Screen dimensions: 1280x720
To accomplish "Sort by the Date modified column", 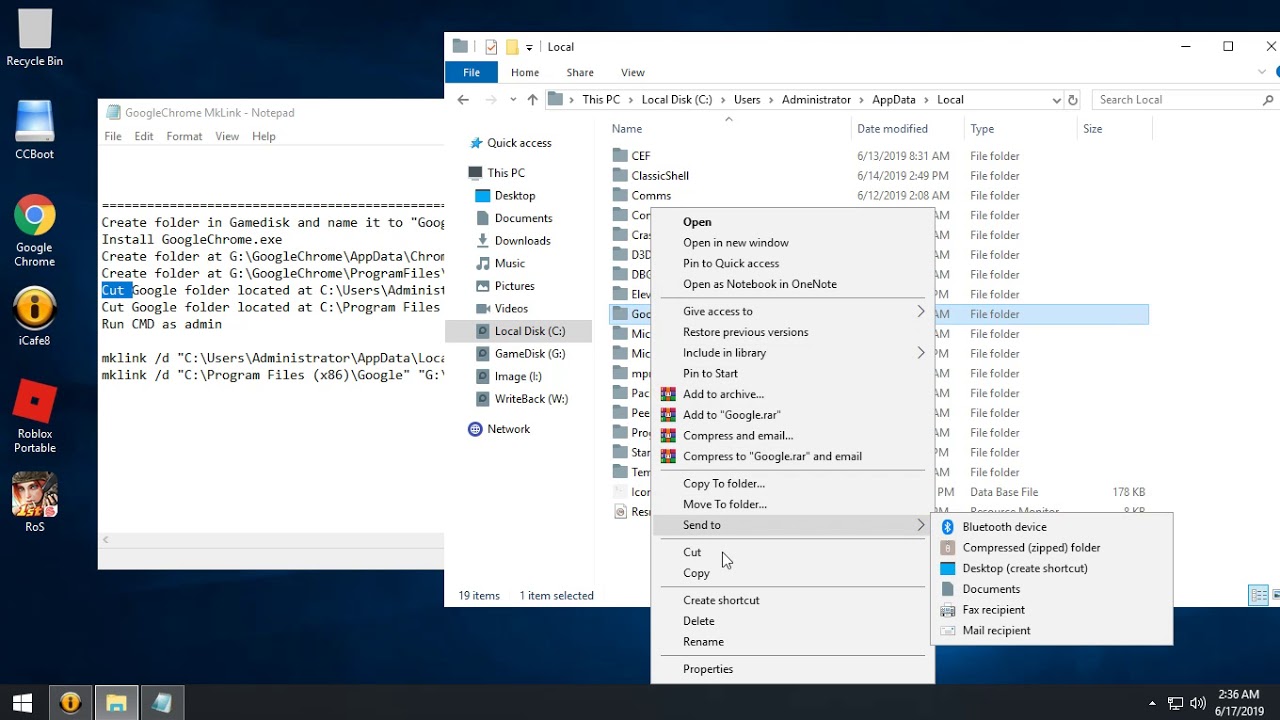I will click(x=892, y=129).
